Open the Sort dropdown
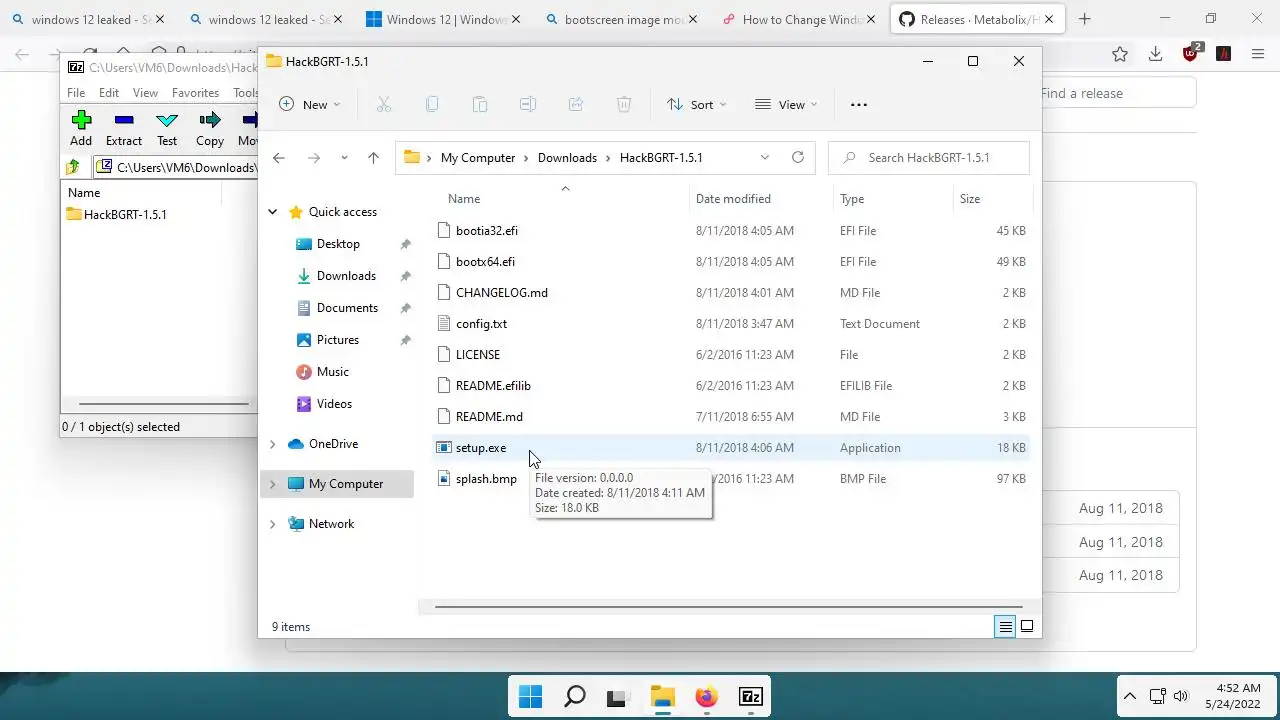Screen dimensions: 1280x720 [x=697, y=104]
